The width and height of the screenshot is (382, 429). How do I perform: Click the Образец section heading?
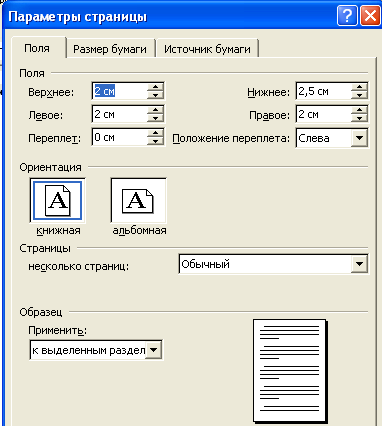pos(41,312)
